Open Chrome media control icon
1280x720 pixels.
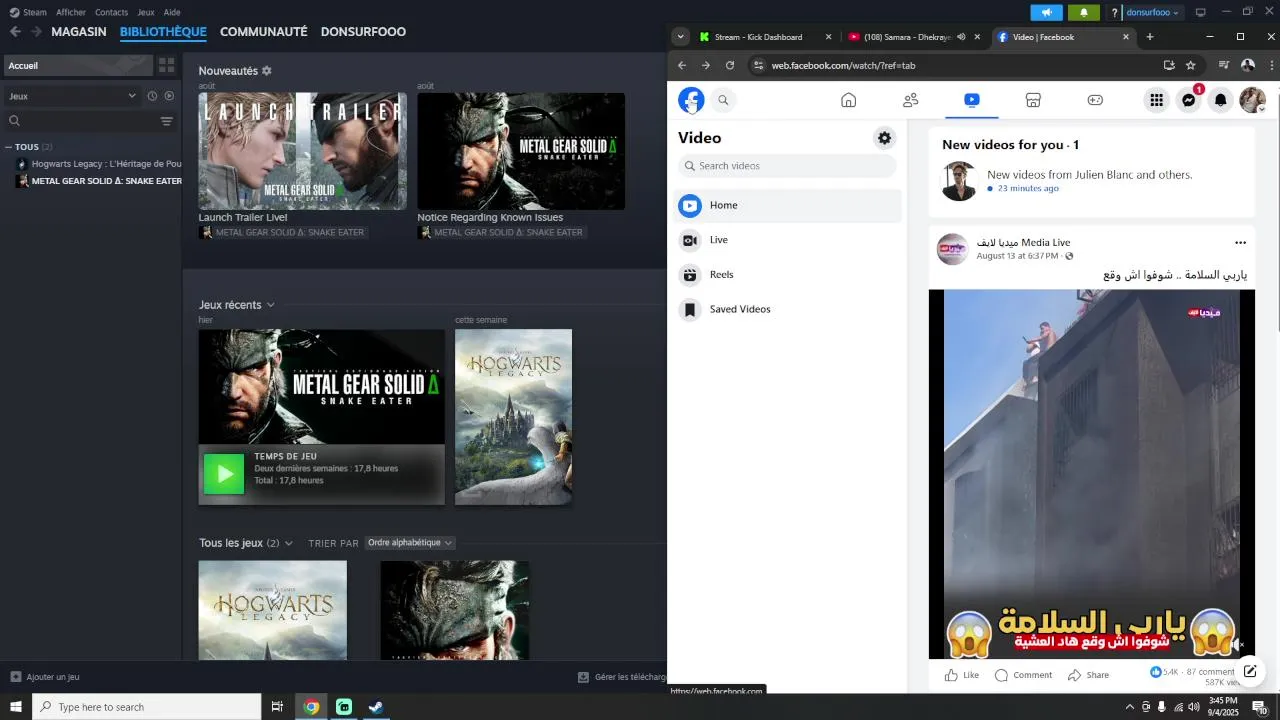click(x=1223, y=65)
